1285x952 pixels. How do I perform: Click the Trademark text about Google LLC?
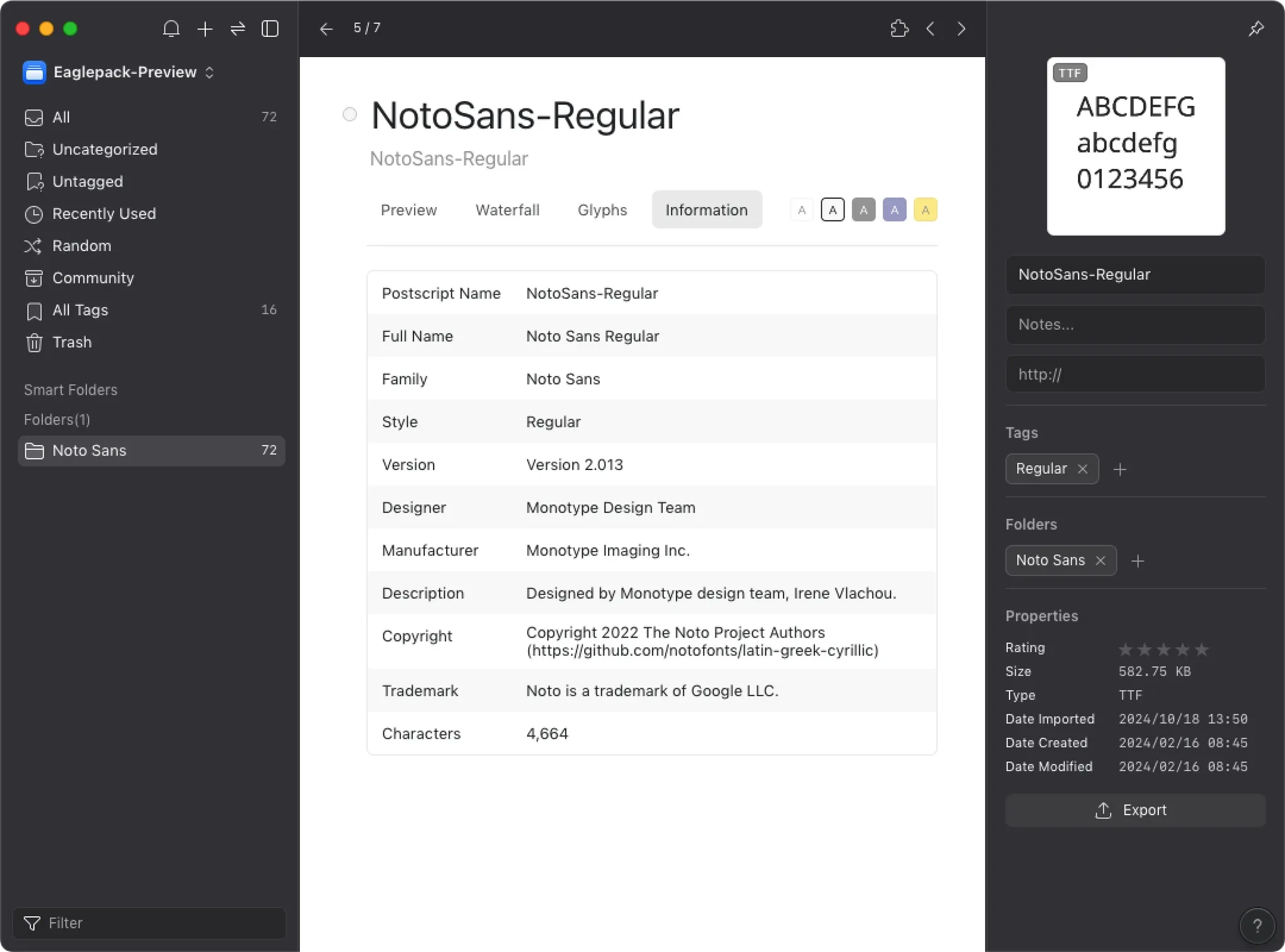tap(652, 691)
